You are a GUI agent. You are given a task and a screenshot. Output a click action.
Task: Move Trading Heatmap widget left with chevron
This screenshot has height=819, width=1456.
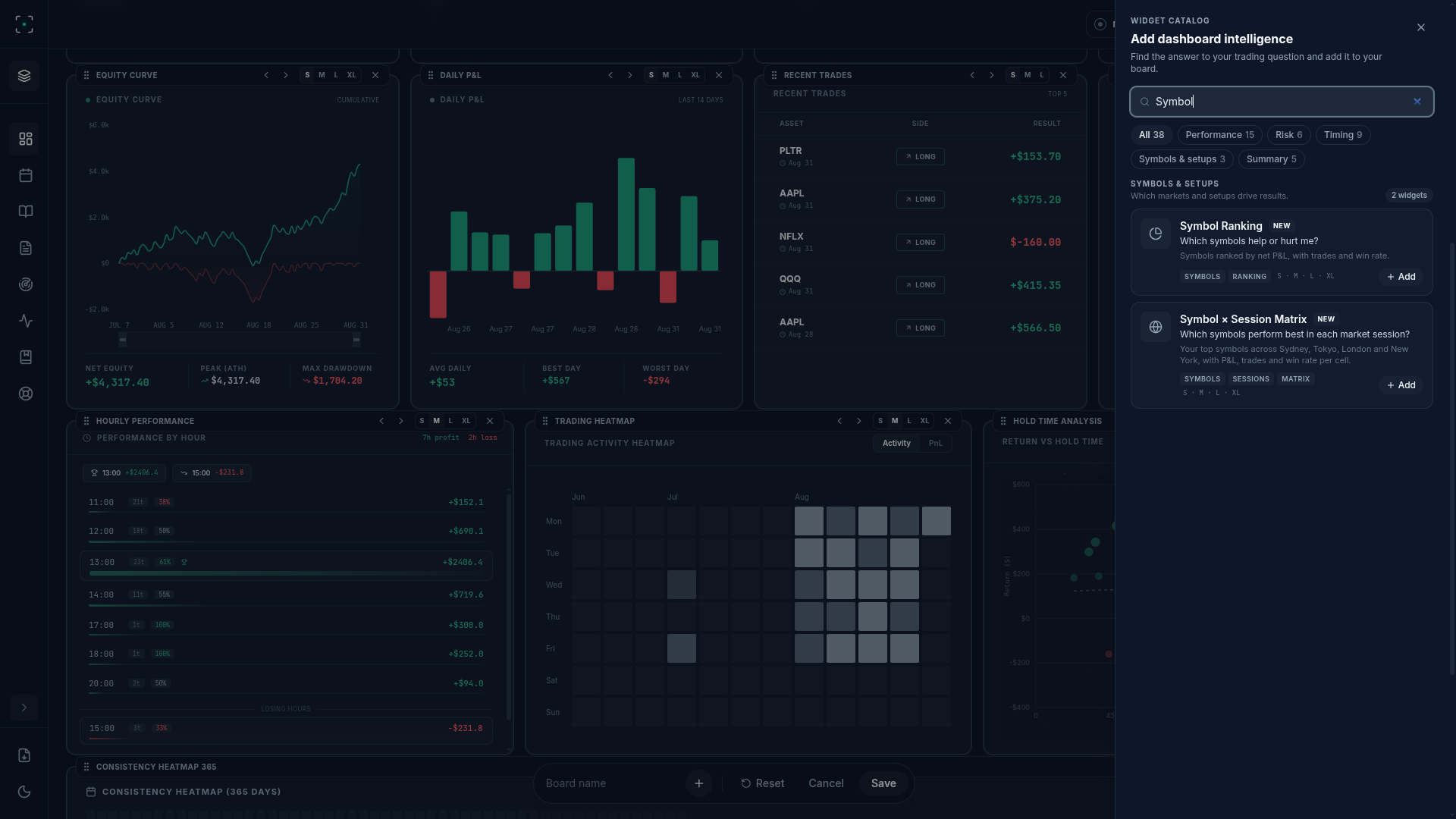pos(839,421)
